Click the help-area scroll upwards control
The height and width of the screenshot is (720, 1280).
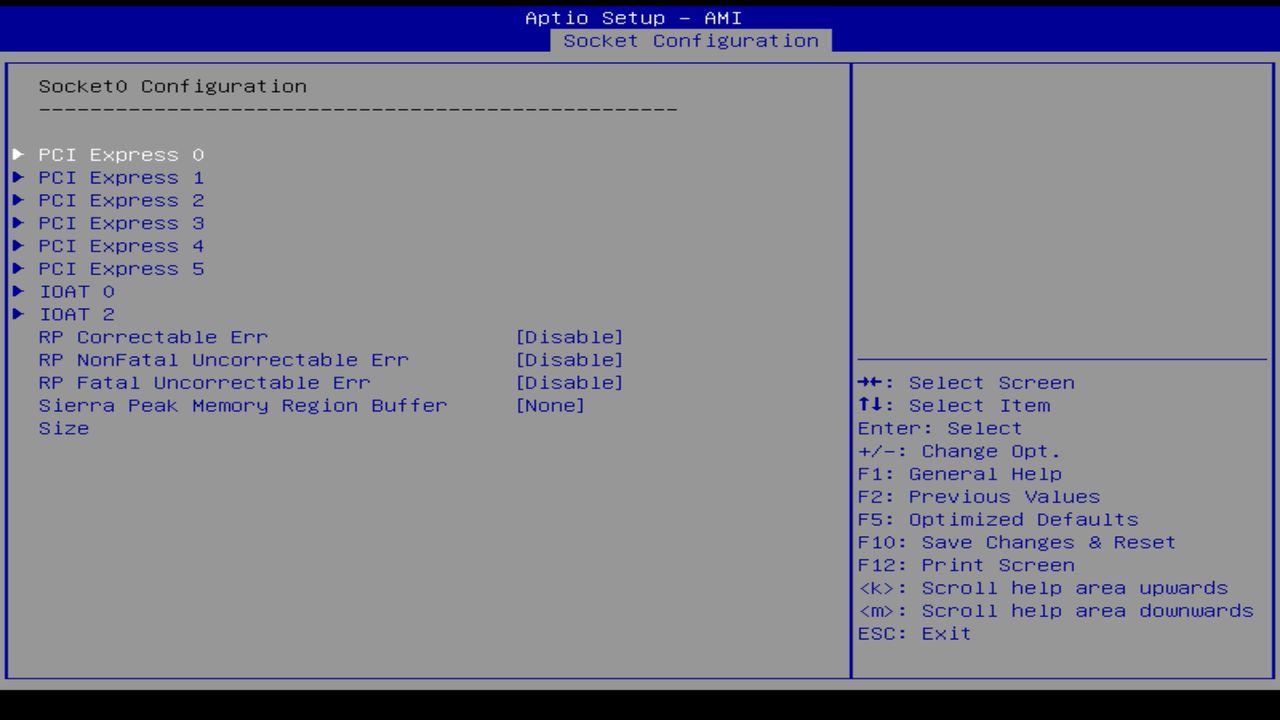pyautogui.click(x=1043, y=588)
